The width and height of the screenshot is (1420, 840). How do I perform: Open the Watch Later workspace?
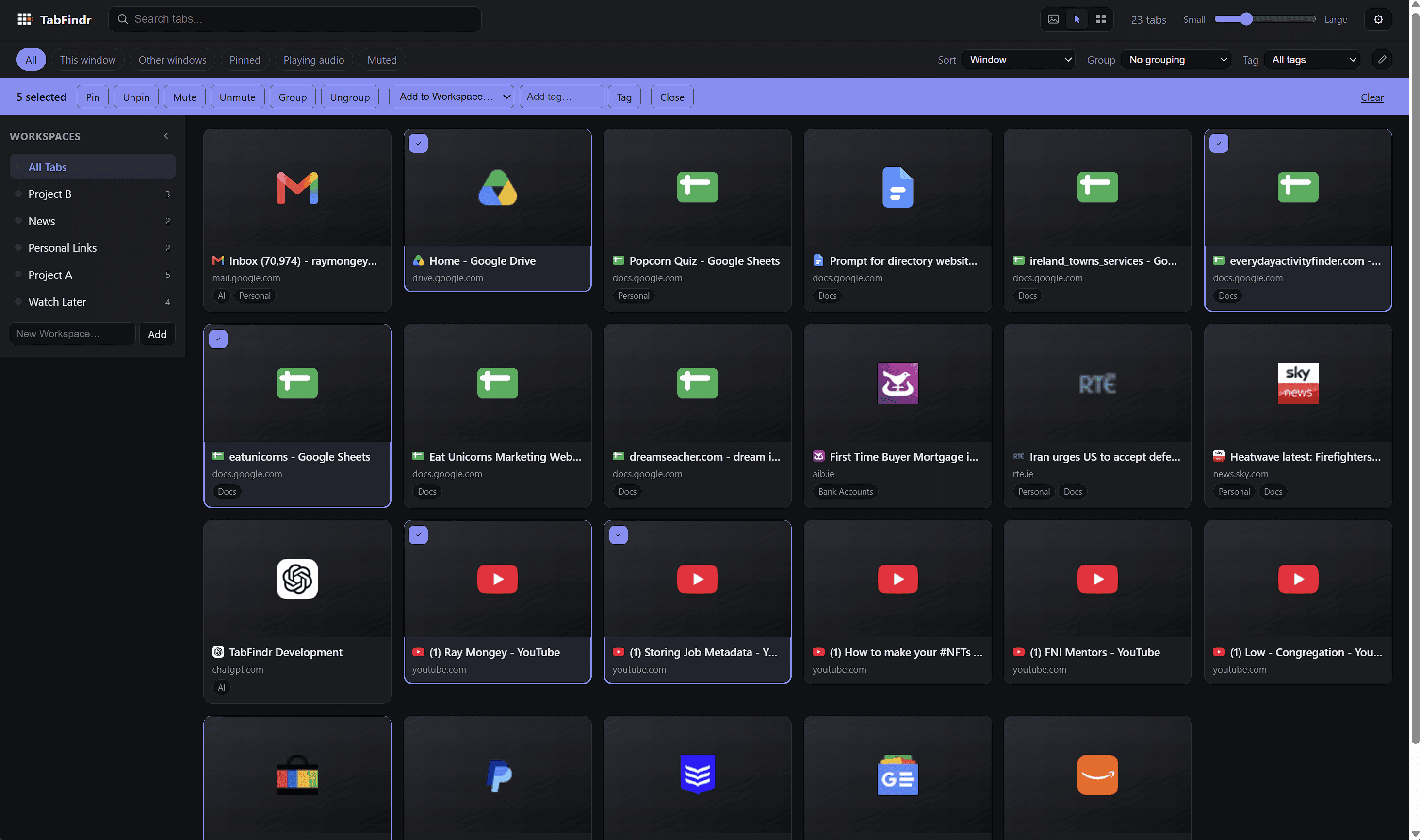92,302
